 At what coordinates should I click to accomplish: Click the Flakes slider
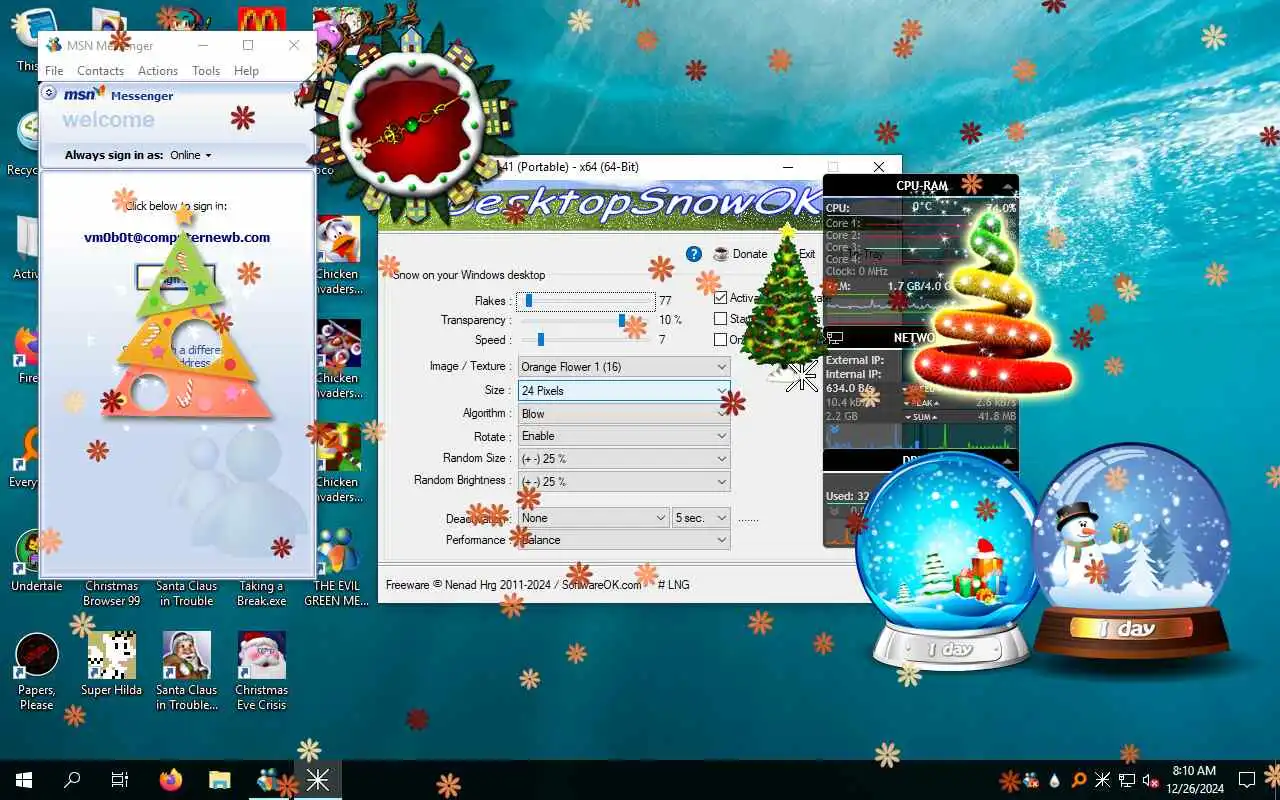point(586,300)
